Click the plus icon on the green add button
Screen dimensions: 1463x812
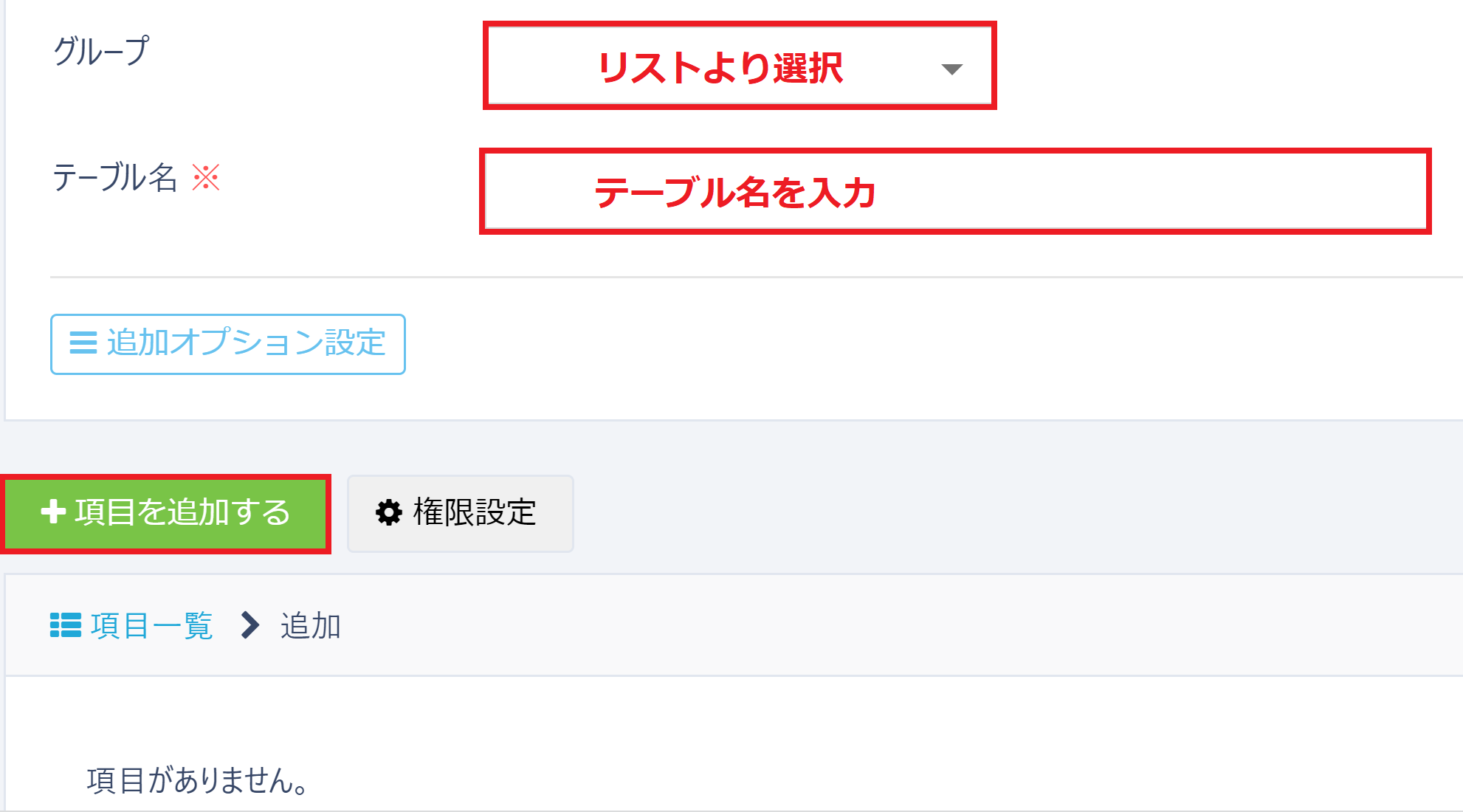coord(53,512)
